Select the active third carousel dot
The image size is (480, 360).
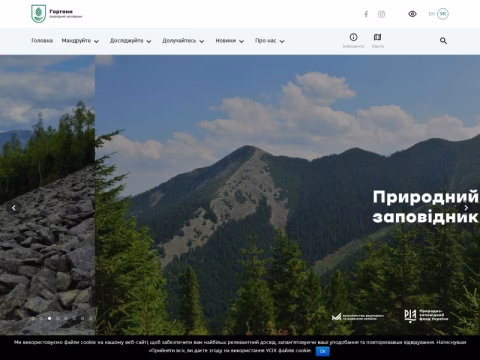click(x=49, y=318)
